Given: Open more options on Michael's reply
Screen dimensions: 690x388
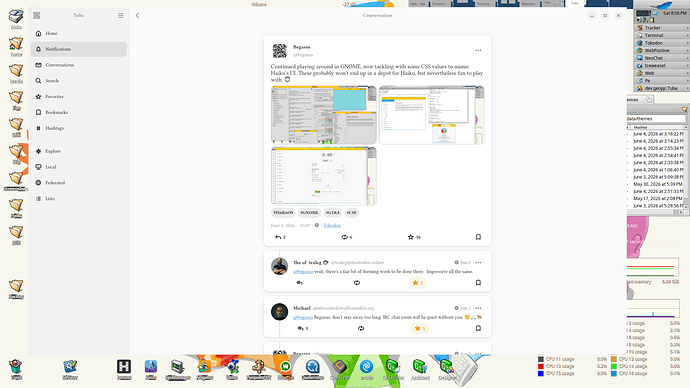Looking at the screenshot, I should pyautogui.click(x=478, y=308).
